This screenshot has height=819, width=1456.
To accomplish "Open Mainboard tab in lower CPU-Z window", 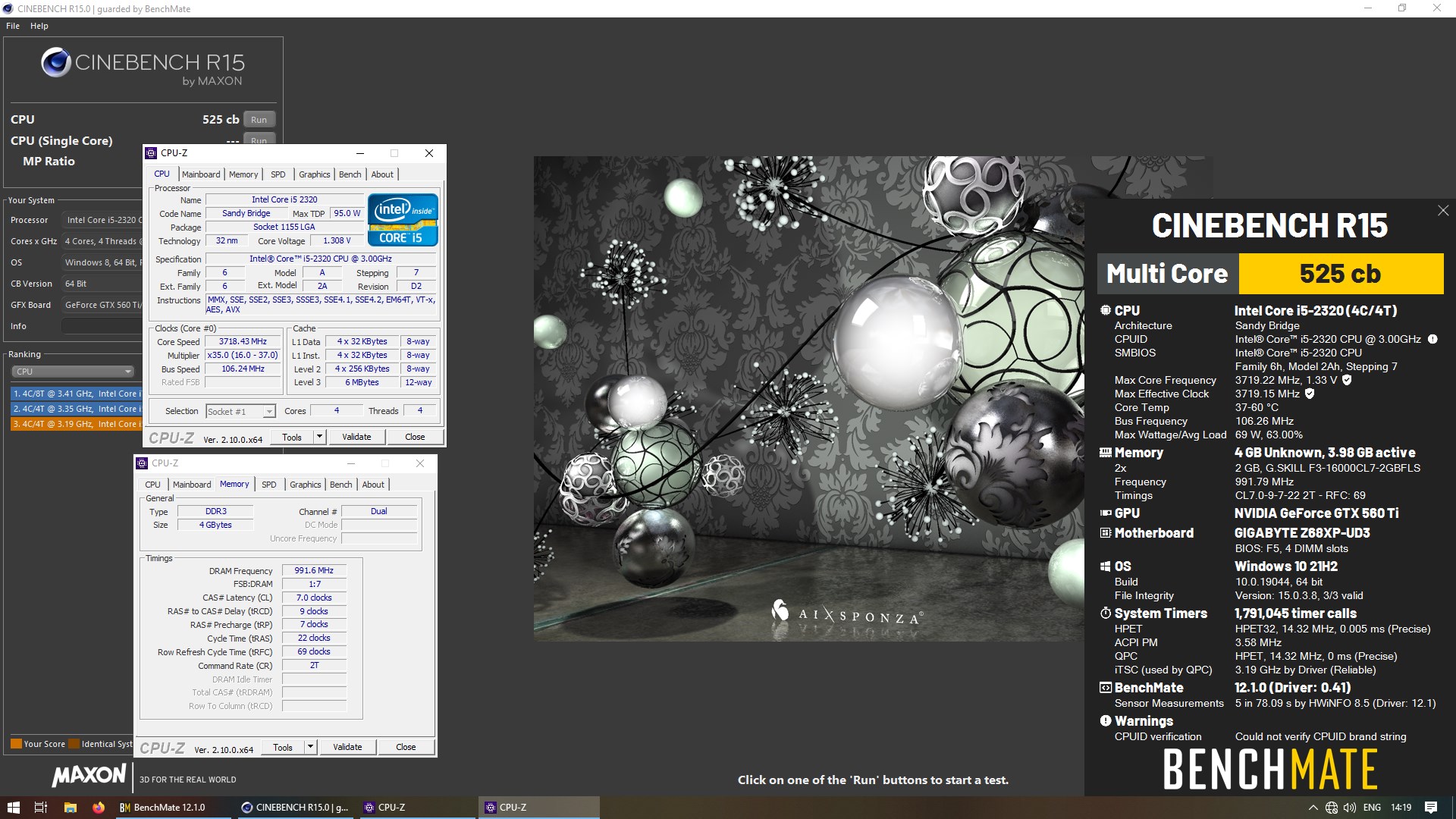I will [192, 485].
